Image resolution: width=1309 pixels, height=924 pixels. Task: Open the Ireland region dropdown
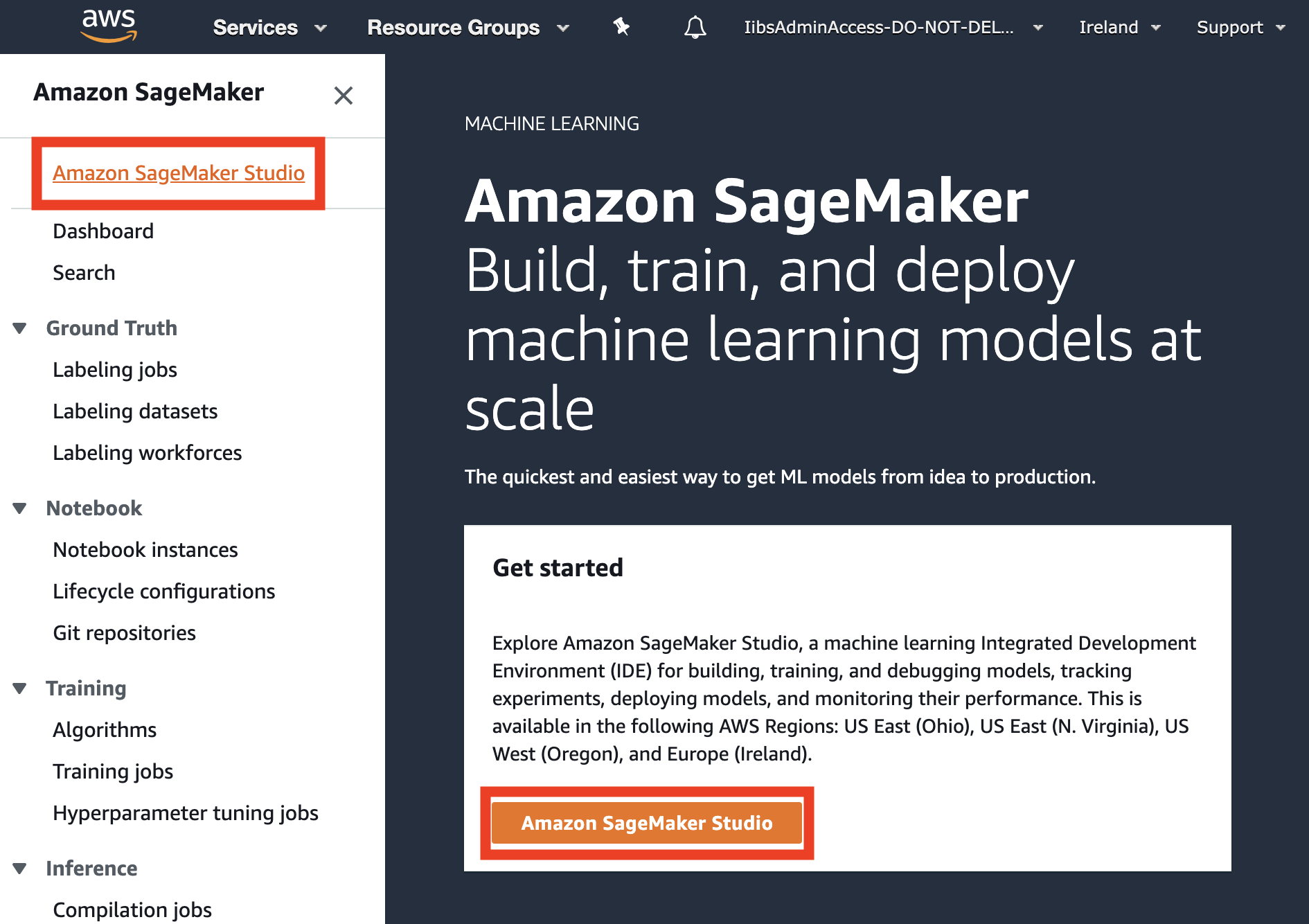1120,27
